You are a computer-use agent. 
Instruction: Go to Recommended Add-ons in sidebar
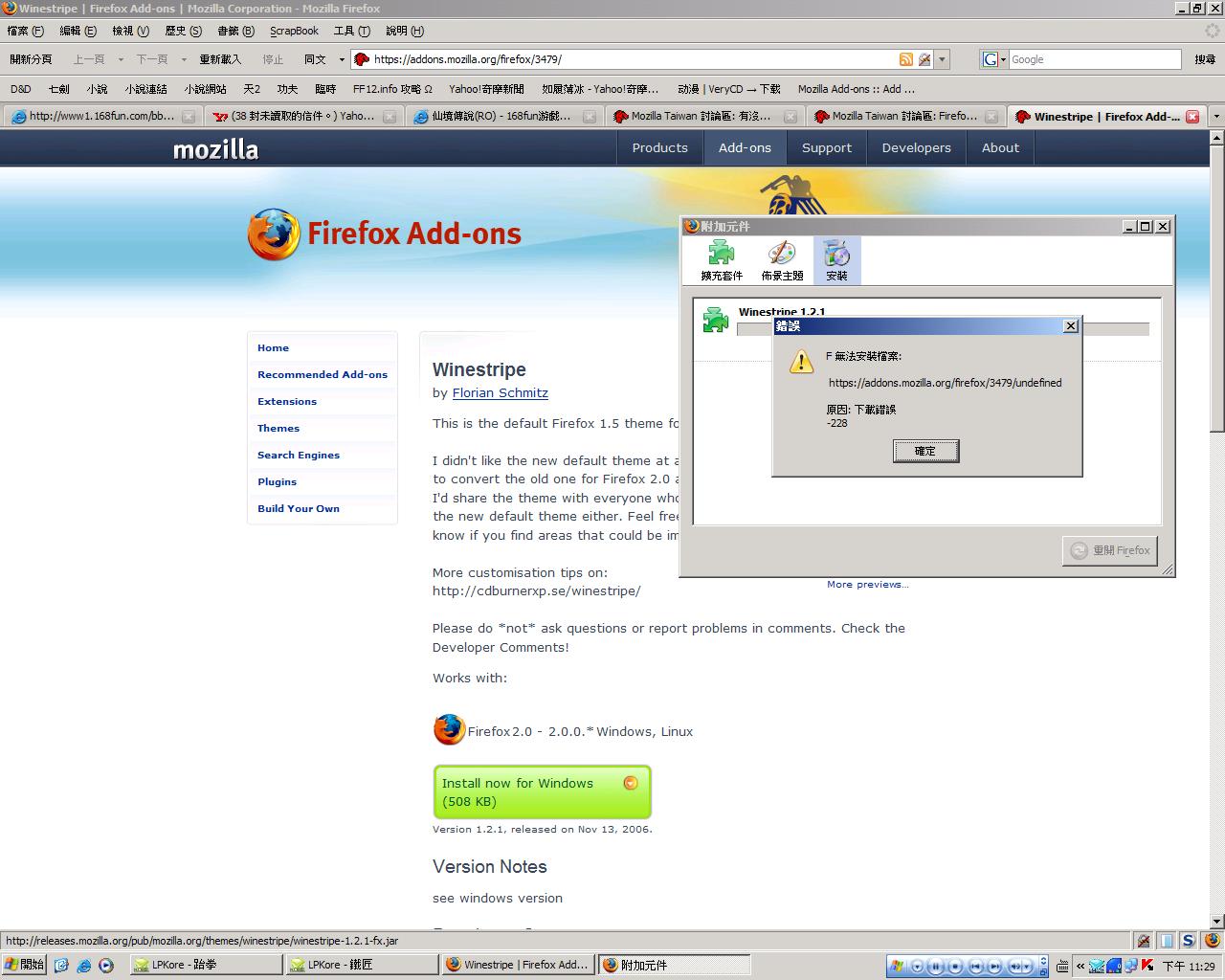click(323, 374)
